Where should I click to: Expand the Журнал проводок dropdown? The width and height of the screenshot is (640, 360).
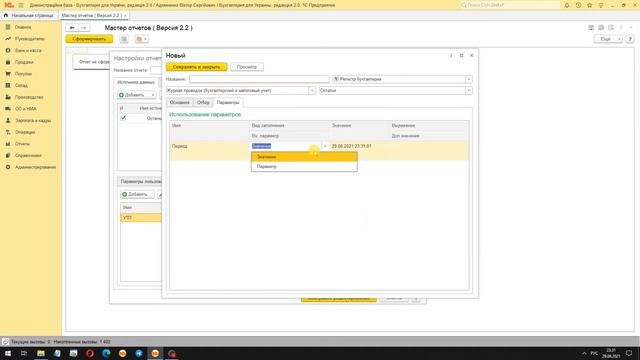pos(312,90)
